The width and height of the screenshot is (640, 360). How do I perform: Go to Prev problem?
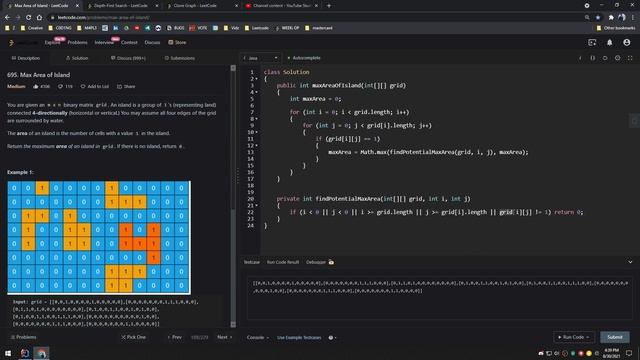(x=174, y=337)
